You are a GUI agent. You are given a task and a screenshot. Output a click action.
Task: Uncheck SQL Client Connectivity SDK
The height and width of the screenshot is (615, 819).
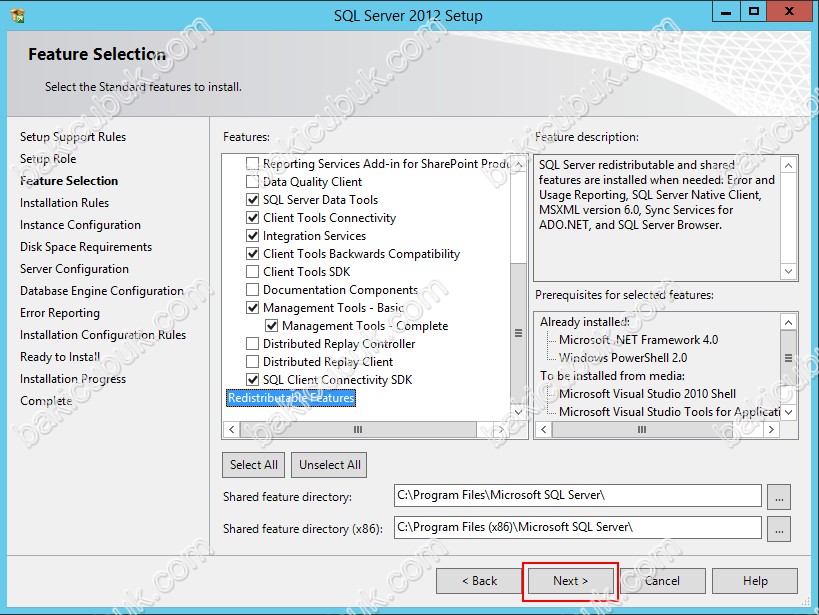point(252,380)
